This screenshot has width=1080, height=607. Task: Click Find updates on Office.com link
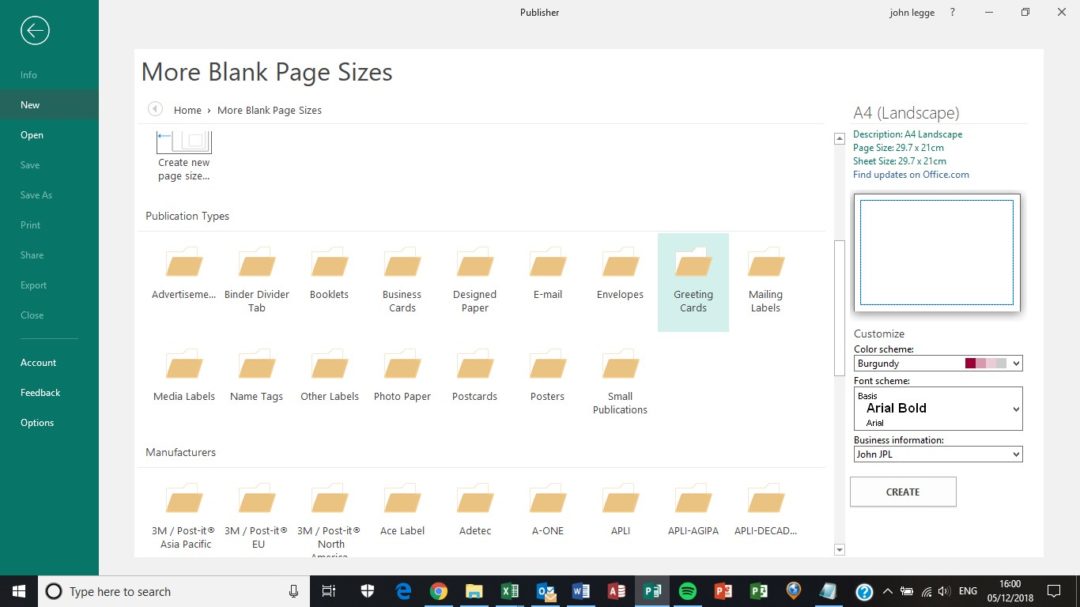[x=911, y=174]
